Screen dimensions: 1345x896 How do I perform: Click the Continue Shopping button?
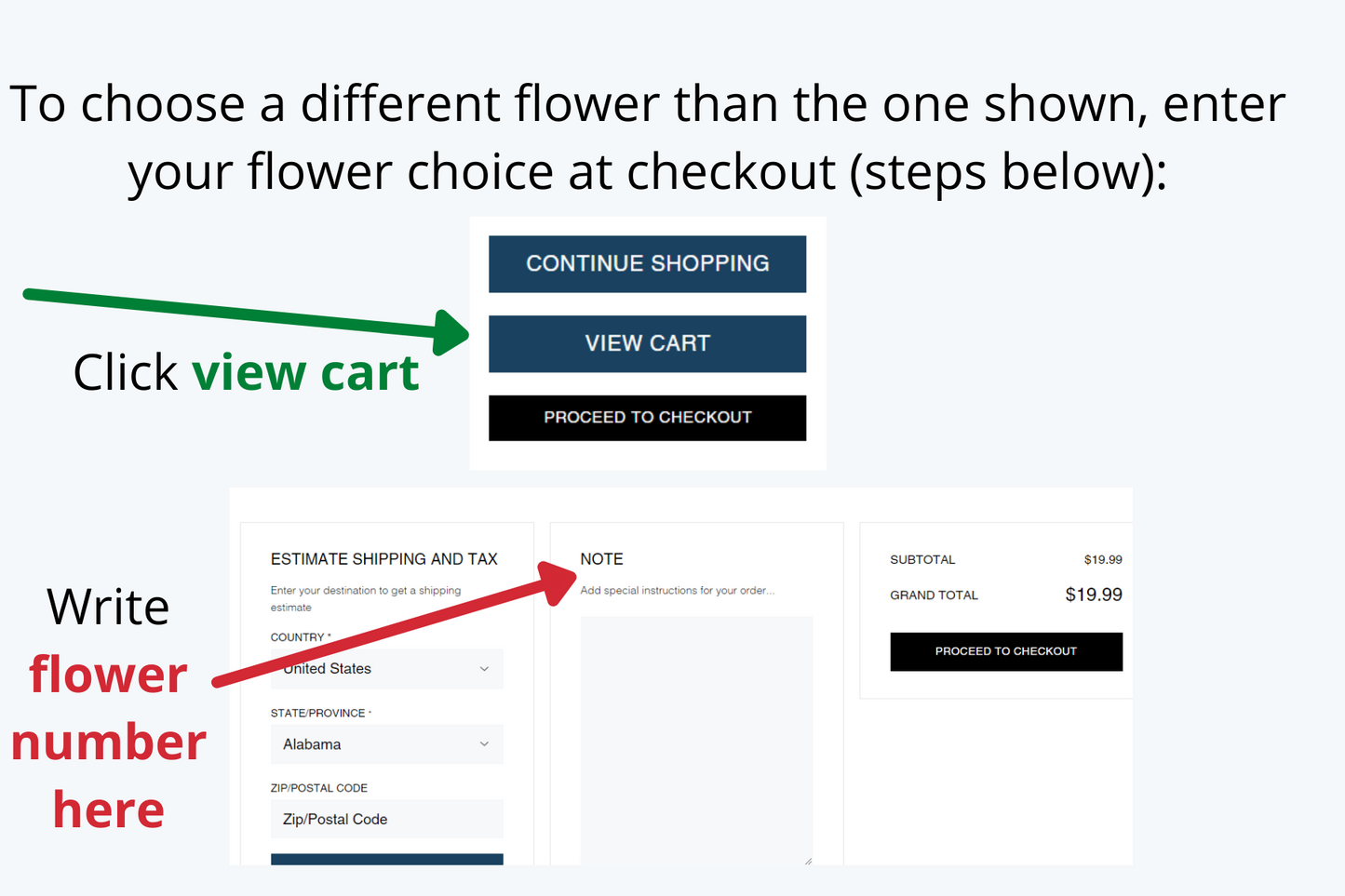(647, 264)
